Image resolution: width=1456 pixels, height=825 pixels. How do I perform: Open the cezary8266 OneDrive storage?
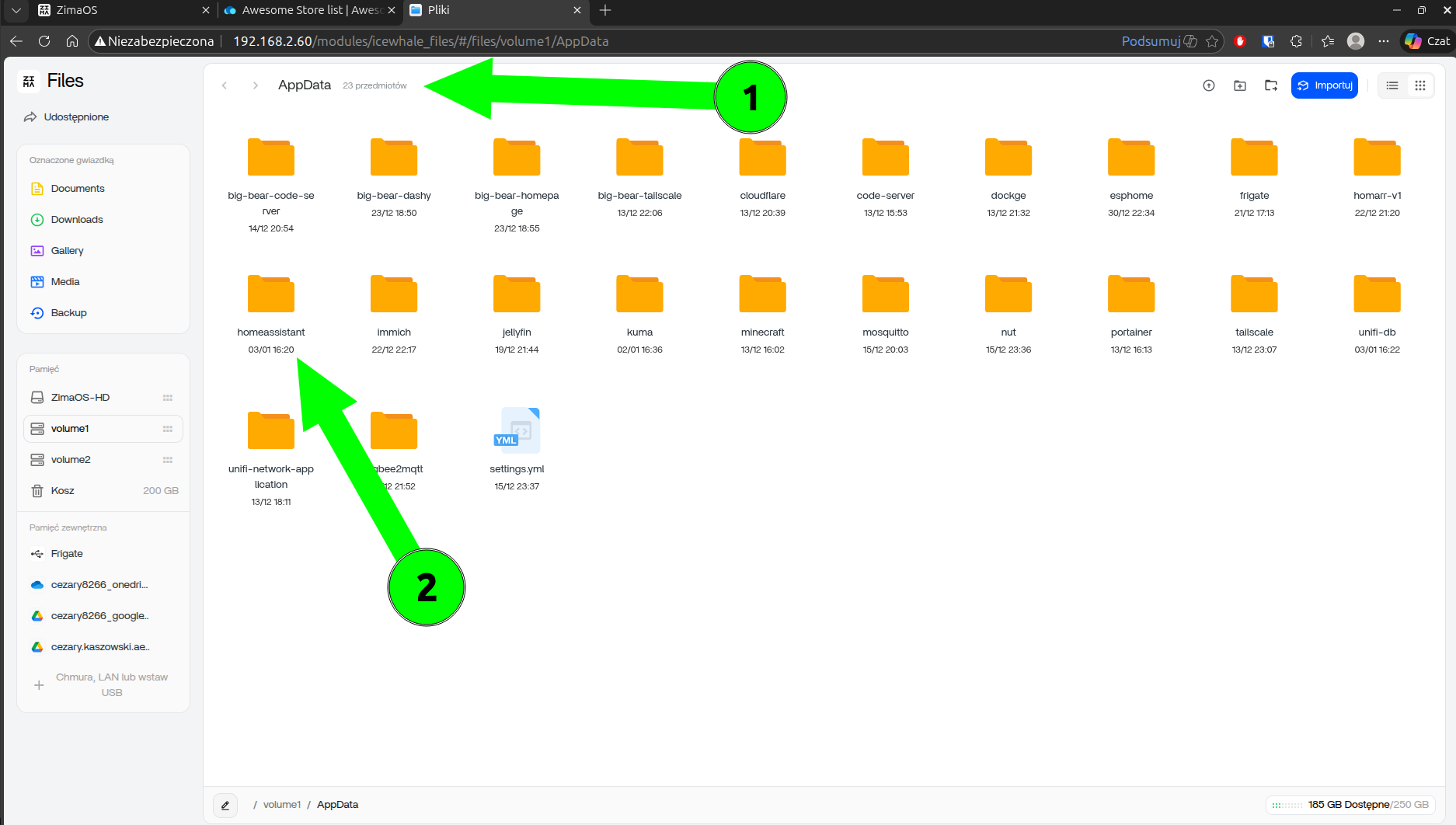pos(99,585)
